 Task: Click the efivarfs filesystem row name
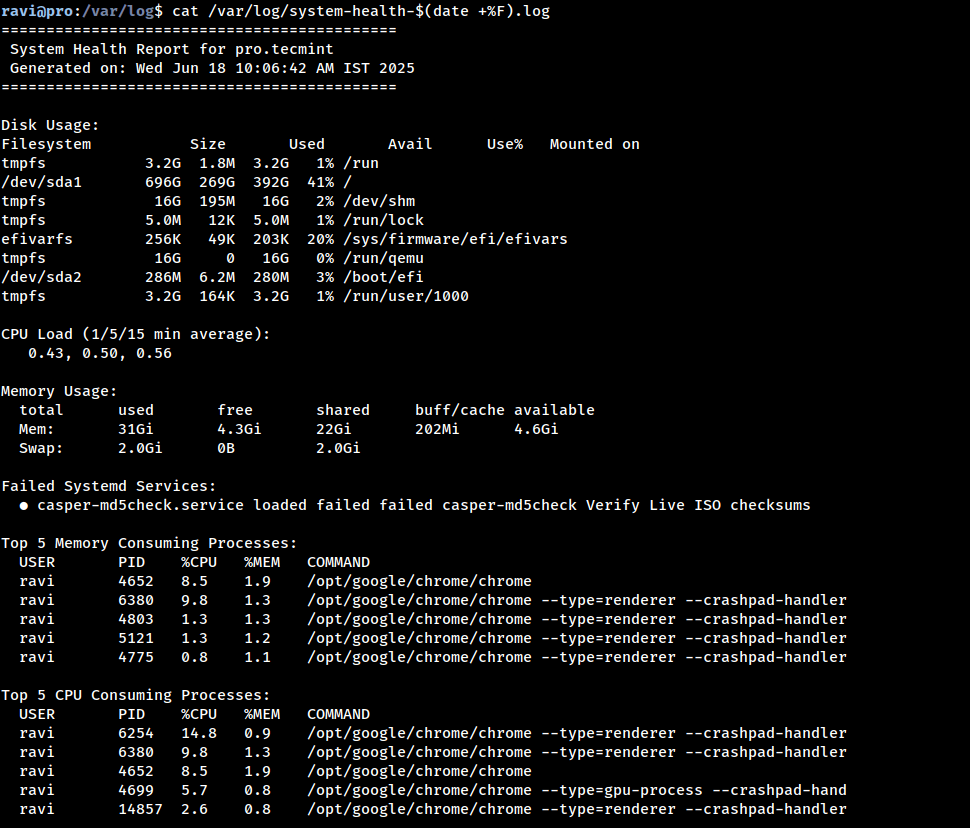coord(37,239)
